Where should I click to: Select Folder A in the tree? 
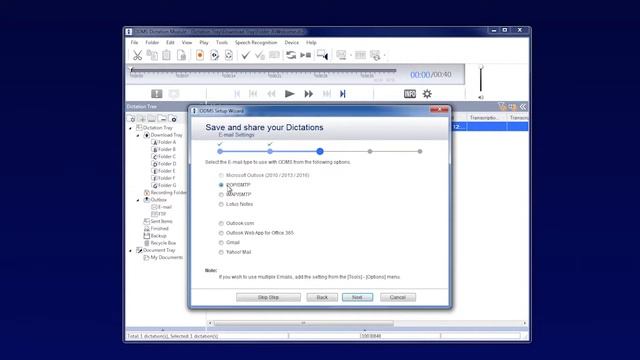[167, 142]
